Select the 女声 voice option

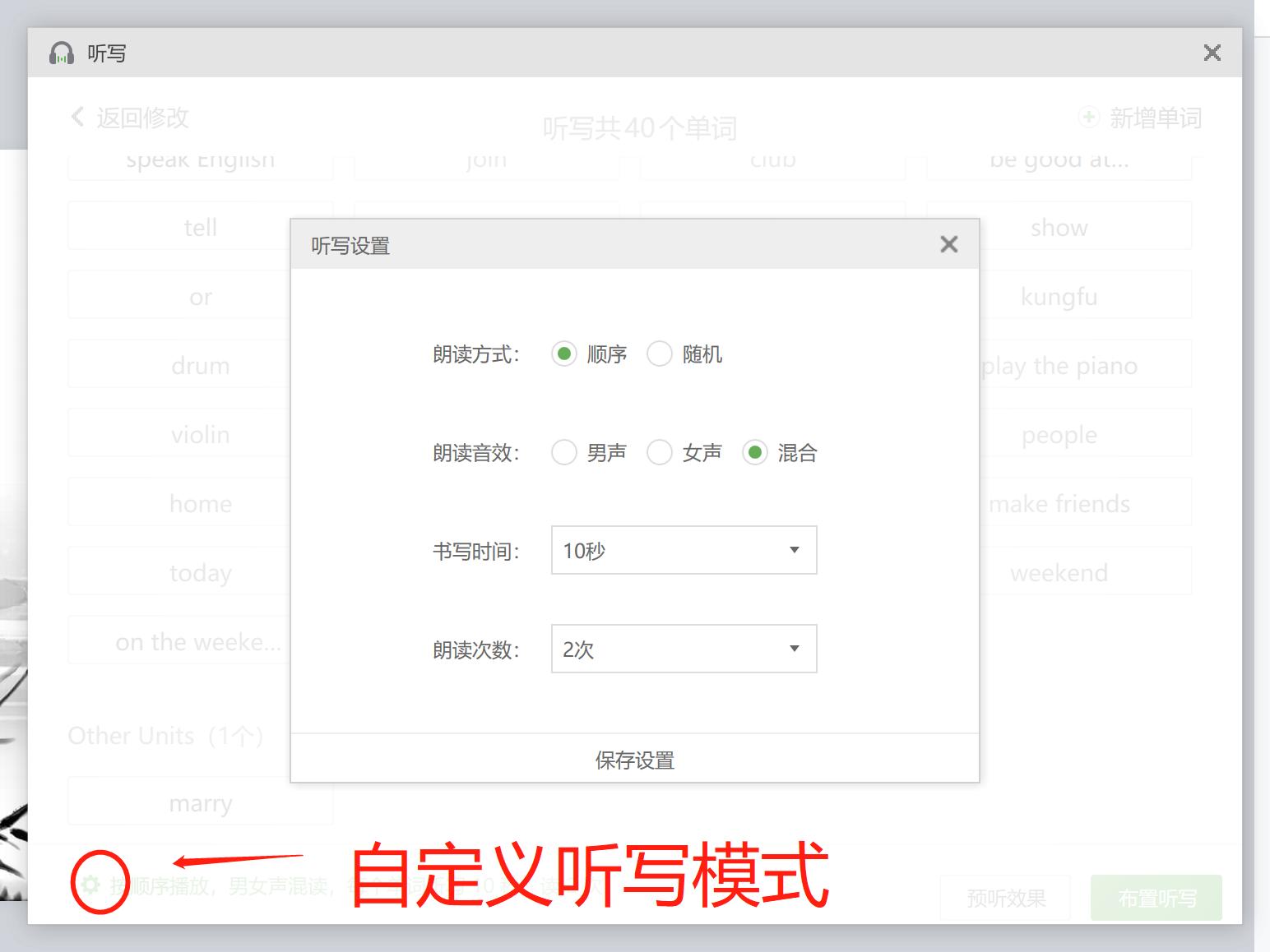(x=660, y=452)
